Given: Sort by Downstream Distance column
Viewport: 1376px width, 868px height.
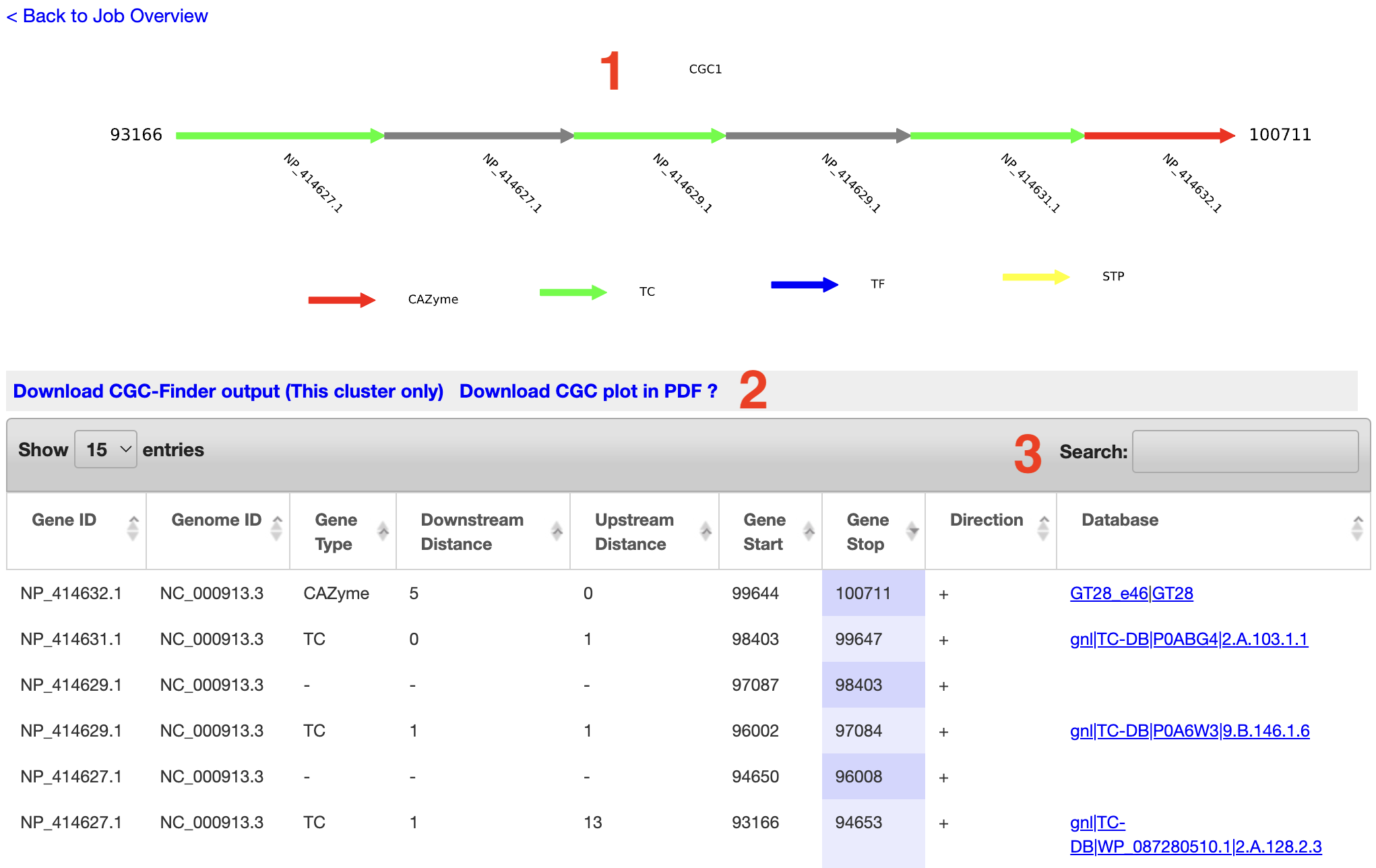Looking at the screenshot, I should (557, 531).
